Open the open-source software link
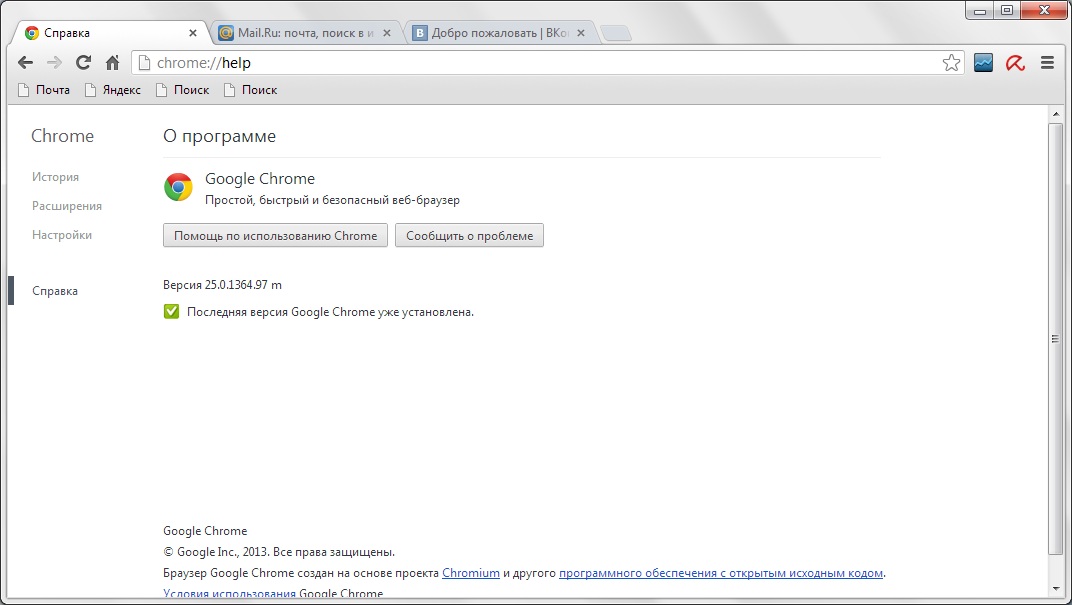The height and width of the screenshot is (605, 1072). (721, 573)
